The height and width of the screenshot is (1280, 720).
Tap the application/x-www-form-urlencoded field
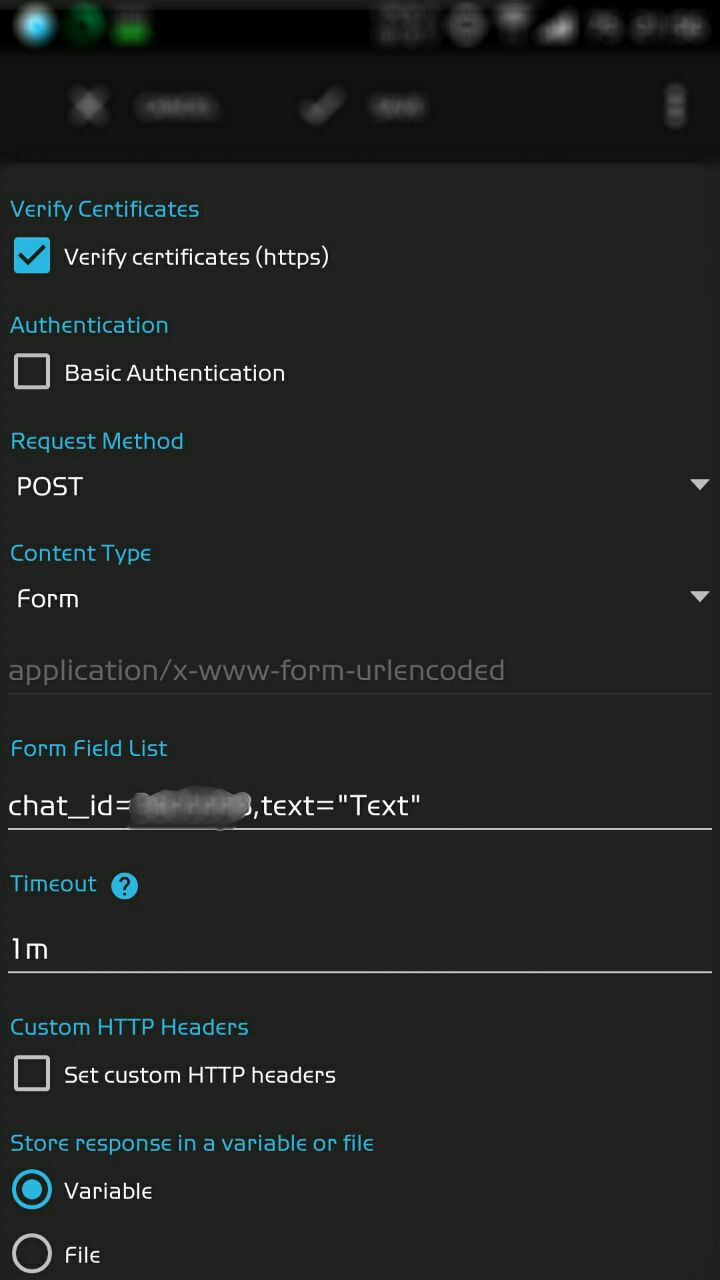pos(360,670)
